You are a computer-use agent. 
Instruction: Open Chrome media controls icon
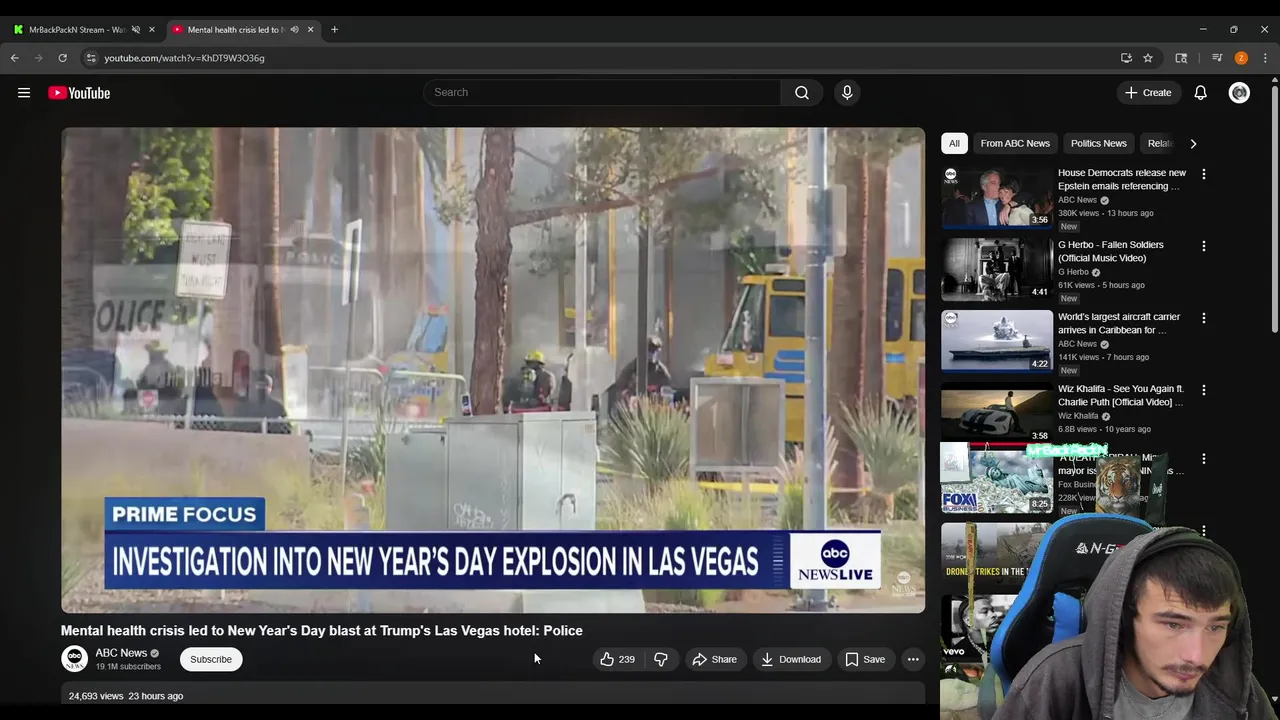[1217, 58]
